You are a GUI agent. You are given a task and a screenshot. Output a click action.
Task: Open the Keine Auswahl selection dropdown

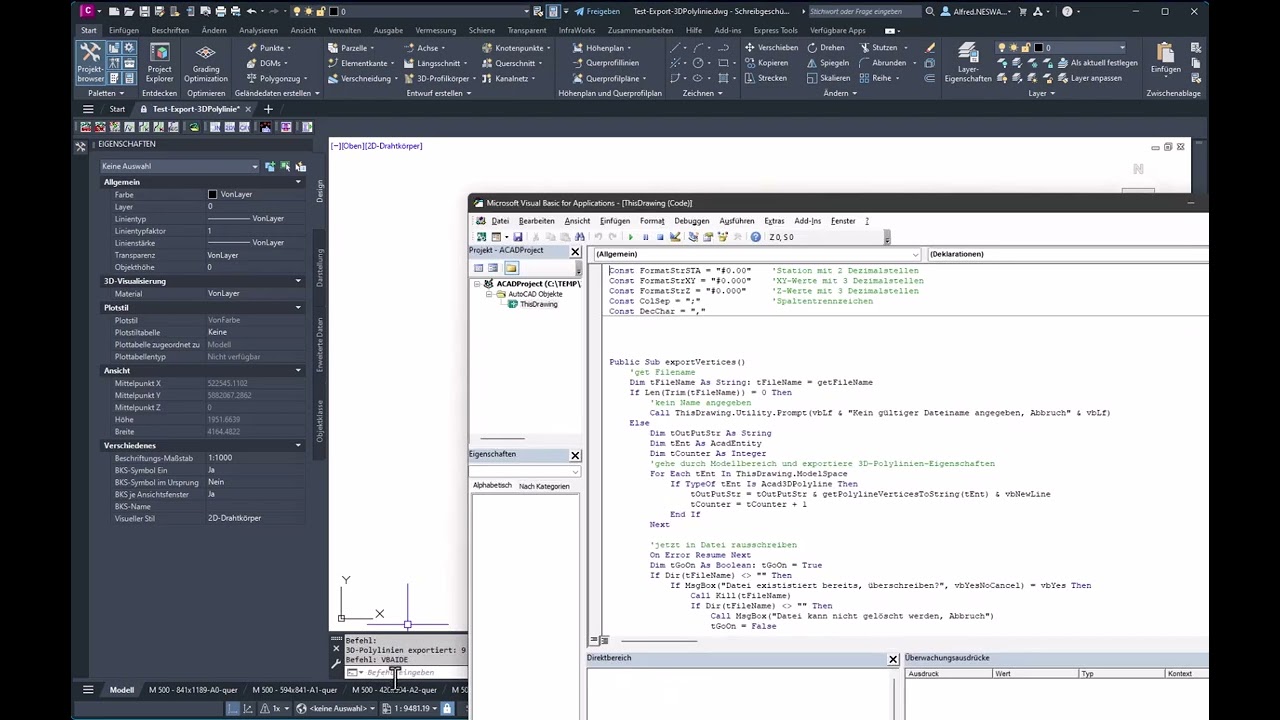(x=180, y=166)
